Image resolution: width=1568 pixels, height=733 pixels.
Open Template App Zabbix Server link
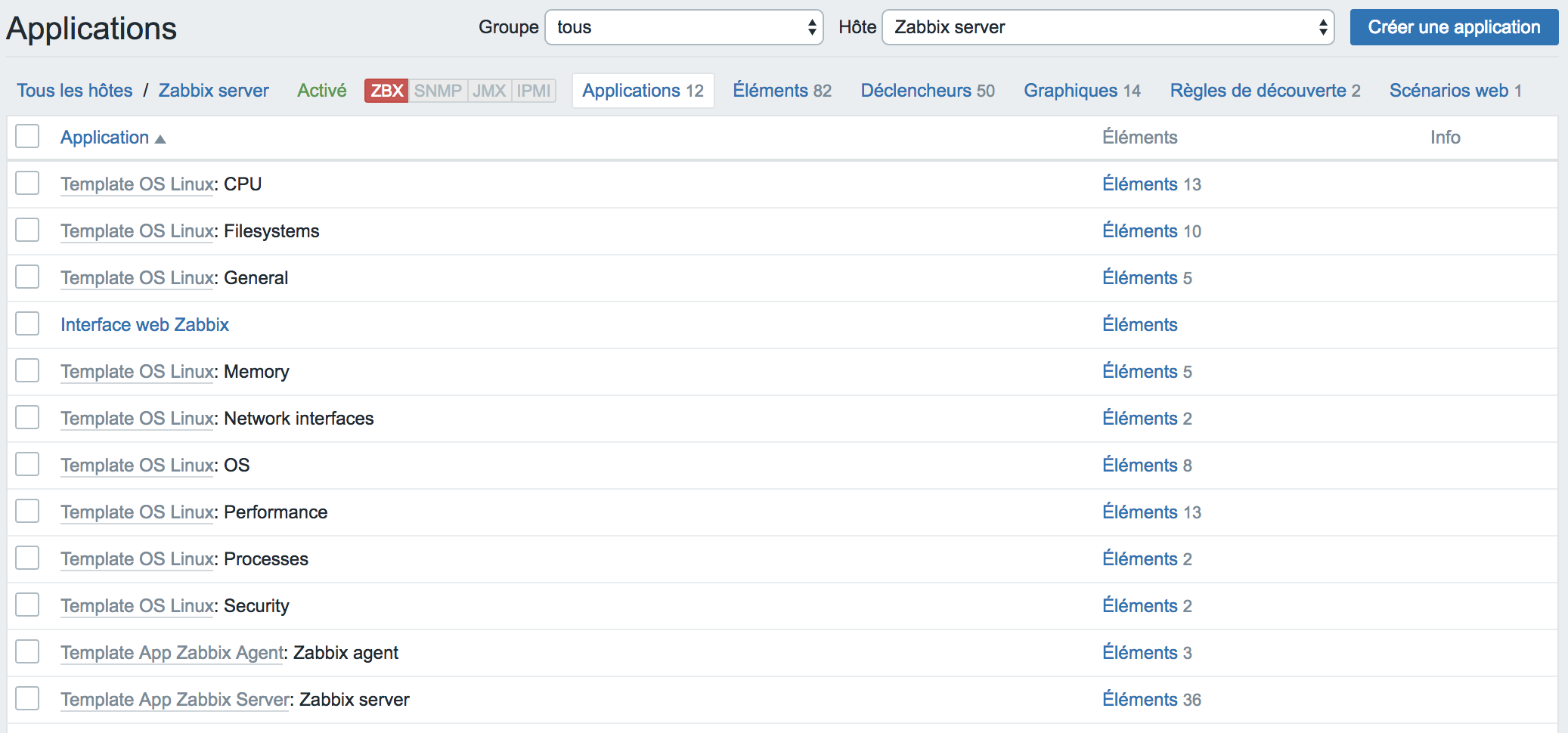click(x=175, y=700)
